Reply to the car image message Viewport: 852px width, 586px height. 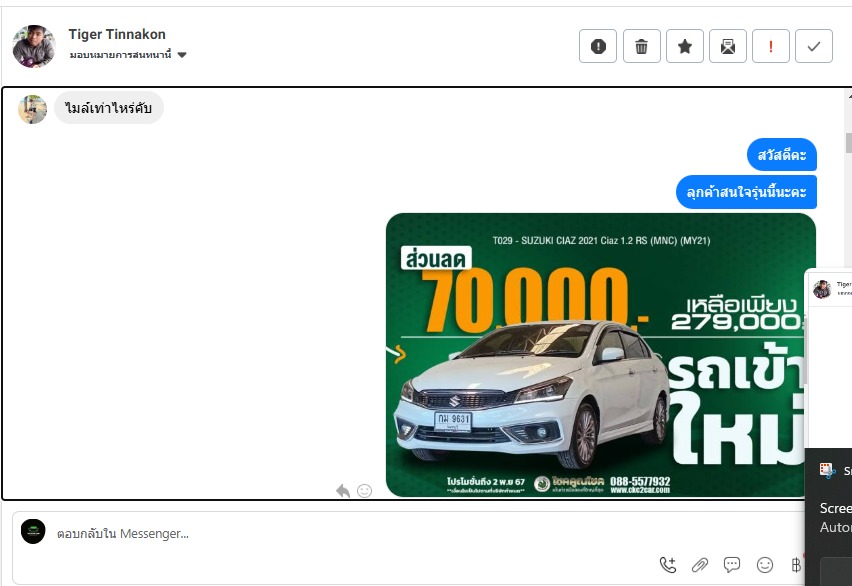(343, 491)
